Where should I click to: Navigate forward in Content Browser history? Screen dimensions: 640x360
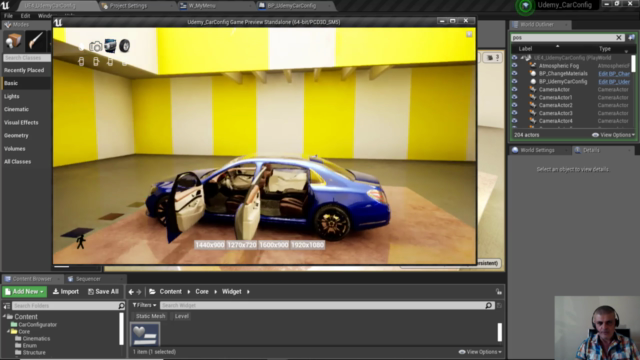pos(139,292)
